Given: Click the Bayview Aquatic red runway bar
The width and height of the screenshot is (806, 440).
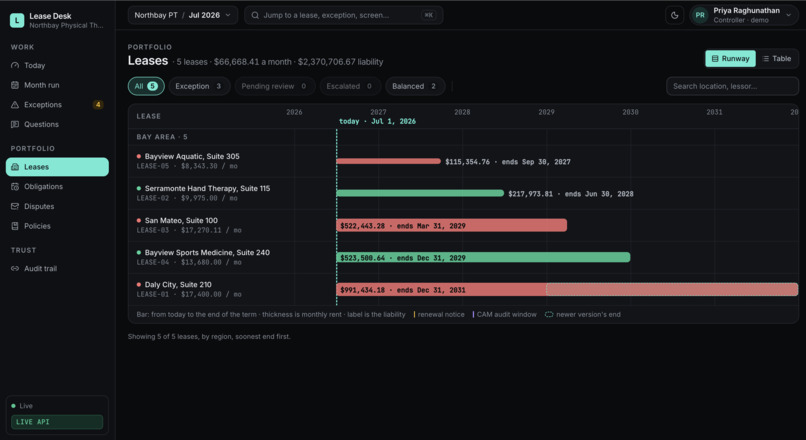Looking at the screenshot, I should pos(389,161).
